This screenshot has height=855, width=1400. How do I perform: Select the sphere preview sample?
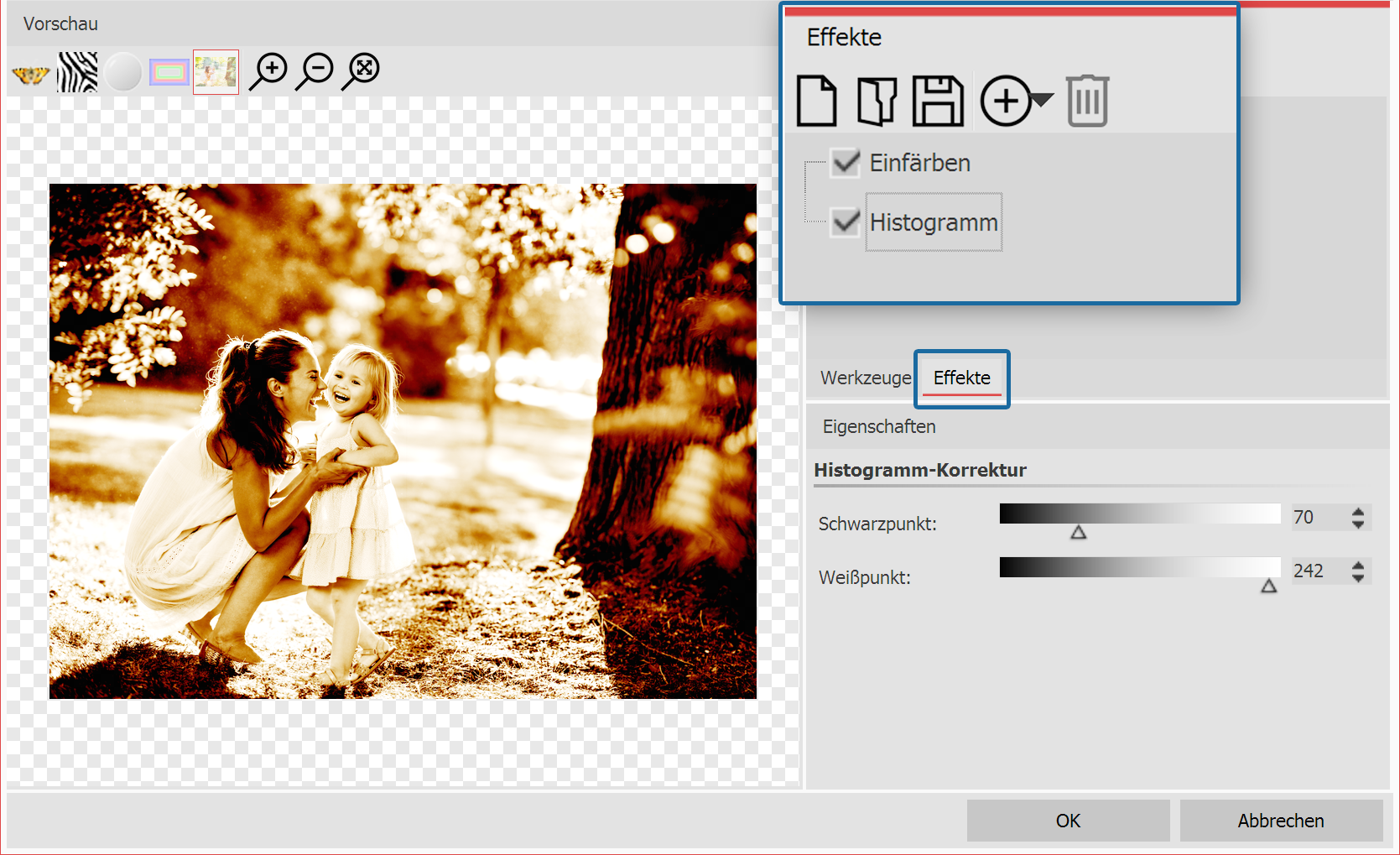click(x=122, y=71)
